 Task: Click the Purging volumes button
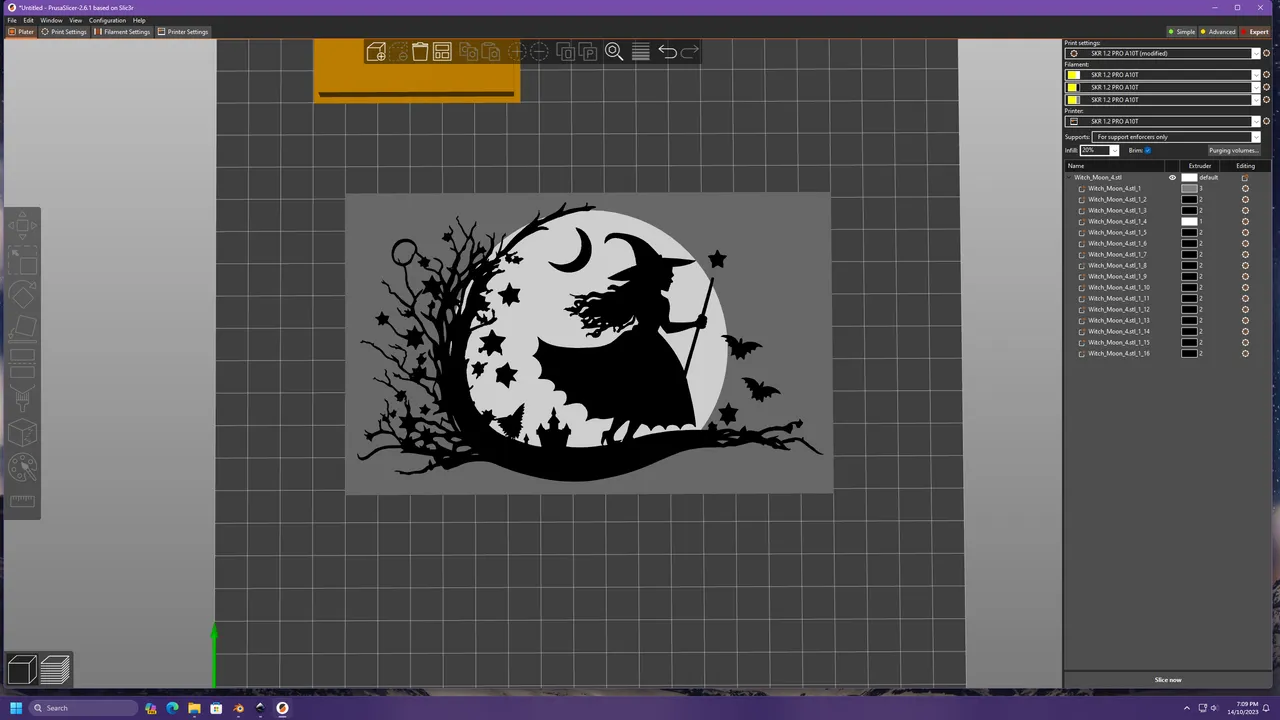[1232, 150]
